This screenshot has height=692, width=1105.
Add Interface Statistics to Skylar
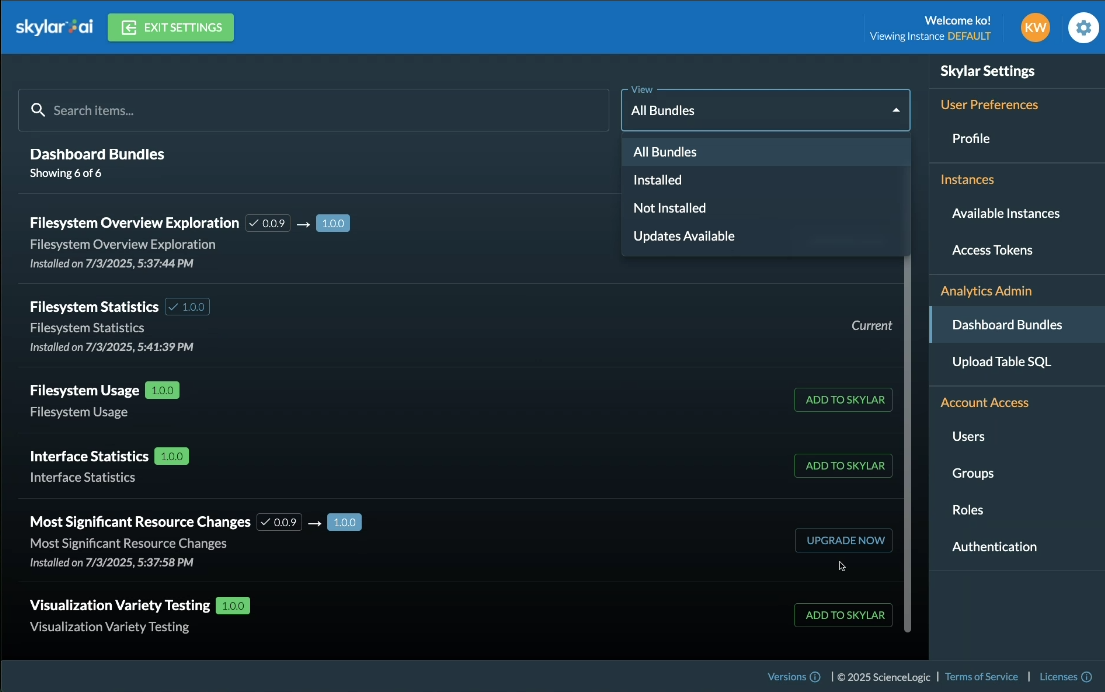844,466
